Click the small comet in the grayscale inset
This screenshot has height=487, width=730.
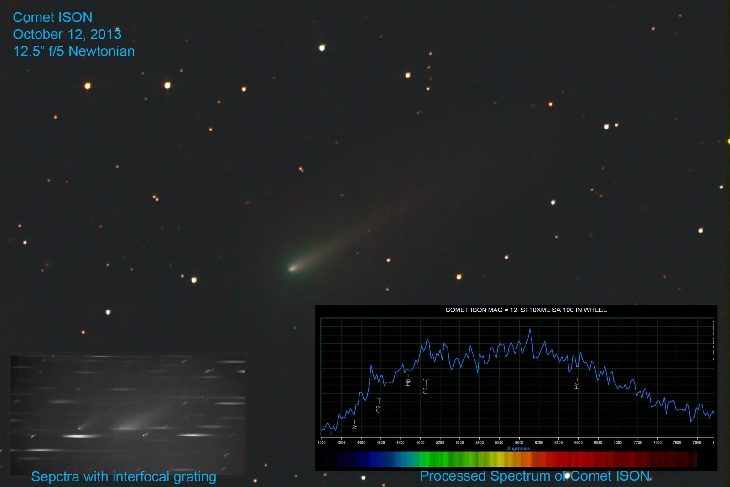tap(130, 423)
